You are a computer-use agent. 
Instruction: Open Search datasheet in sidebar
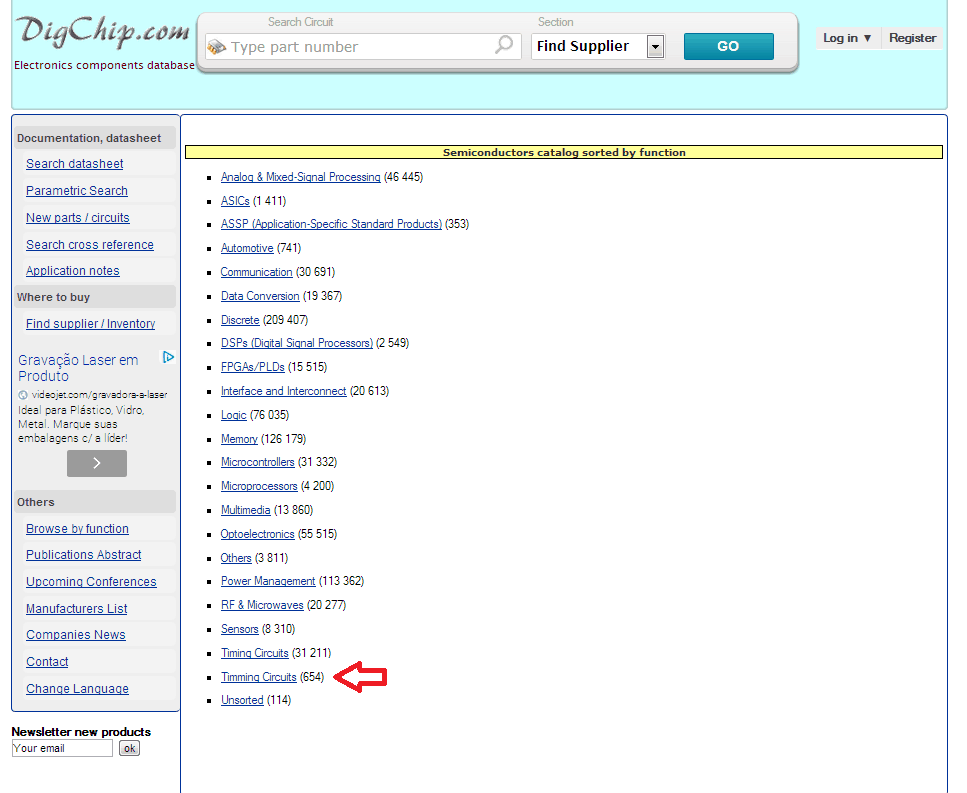click(75, 164)
